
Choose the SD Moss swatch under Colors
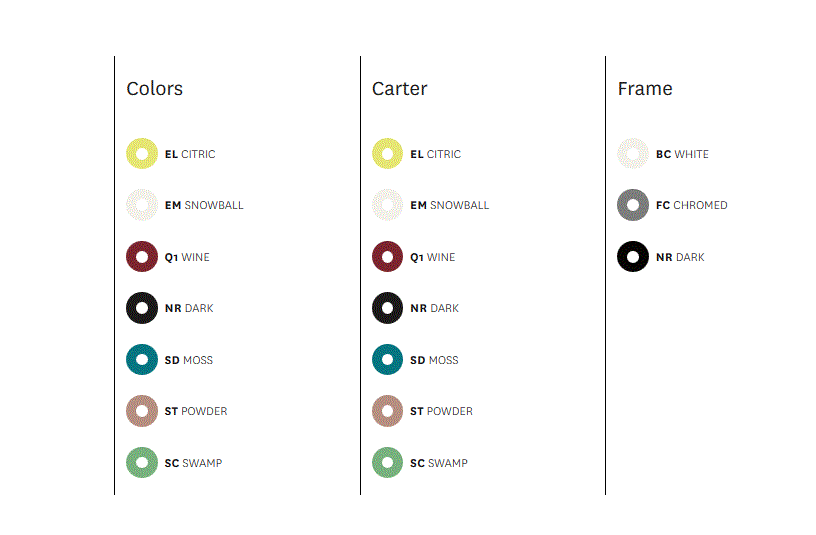tap(142, 360)
